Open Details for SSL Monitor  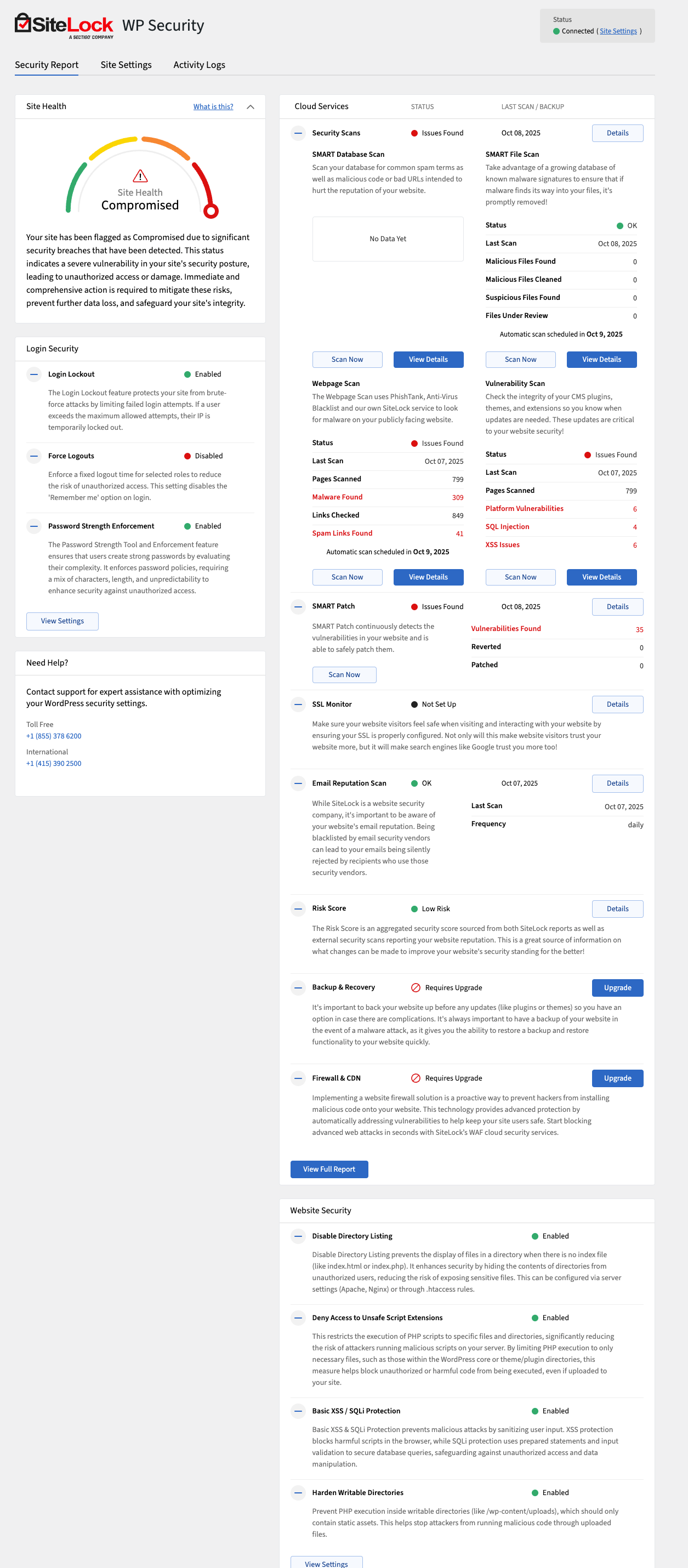[x=617, y=705]
